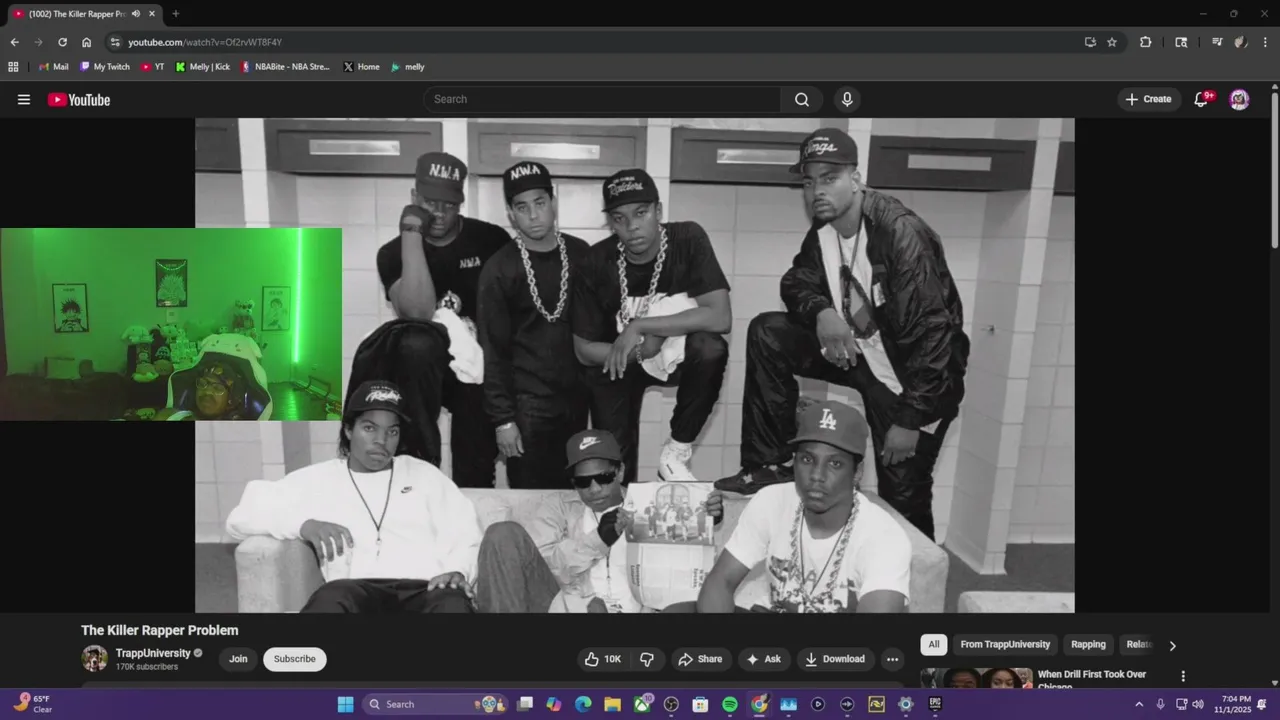Click the video player to pause
Image resolution: width=1280 pixels, height=720 pixels.
(x=634, y=365)
